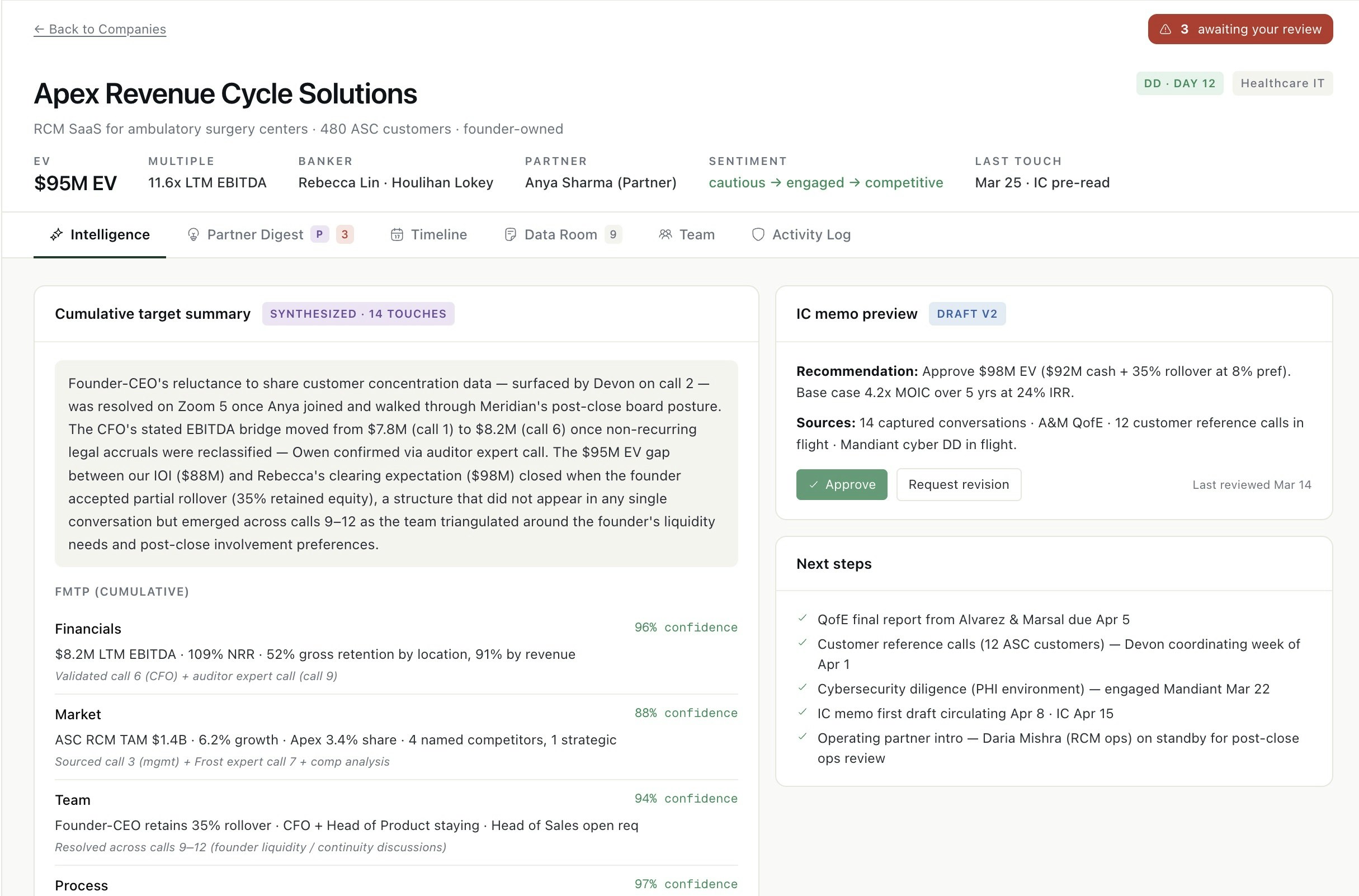Click the Team people icon
This screenshot has height=896, width=1359.
point(665,234)
